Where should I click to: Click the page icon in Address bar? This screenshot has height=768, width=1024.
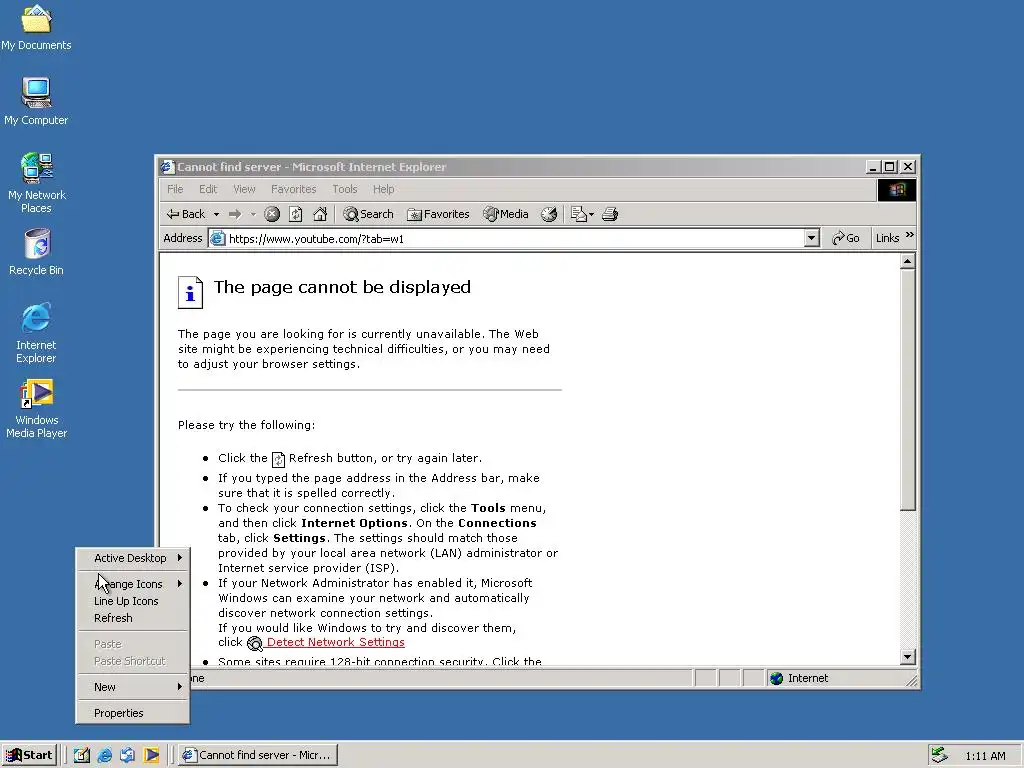pyautogui.click(x=217, y=239)
